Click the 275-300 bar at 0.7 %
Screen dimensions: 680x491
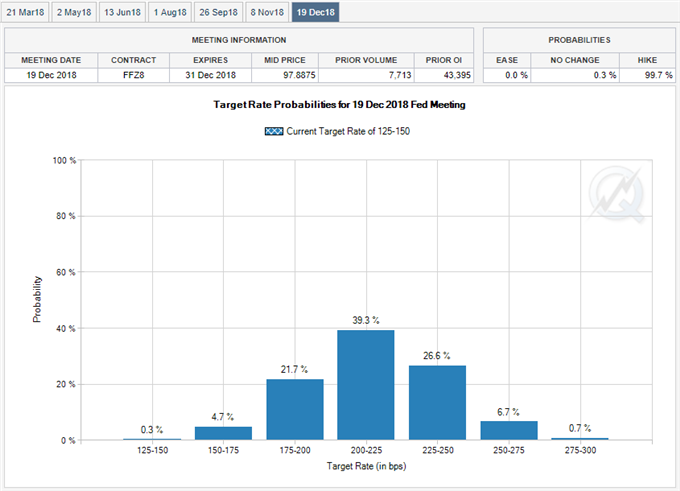click(580, 439)
